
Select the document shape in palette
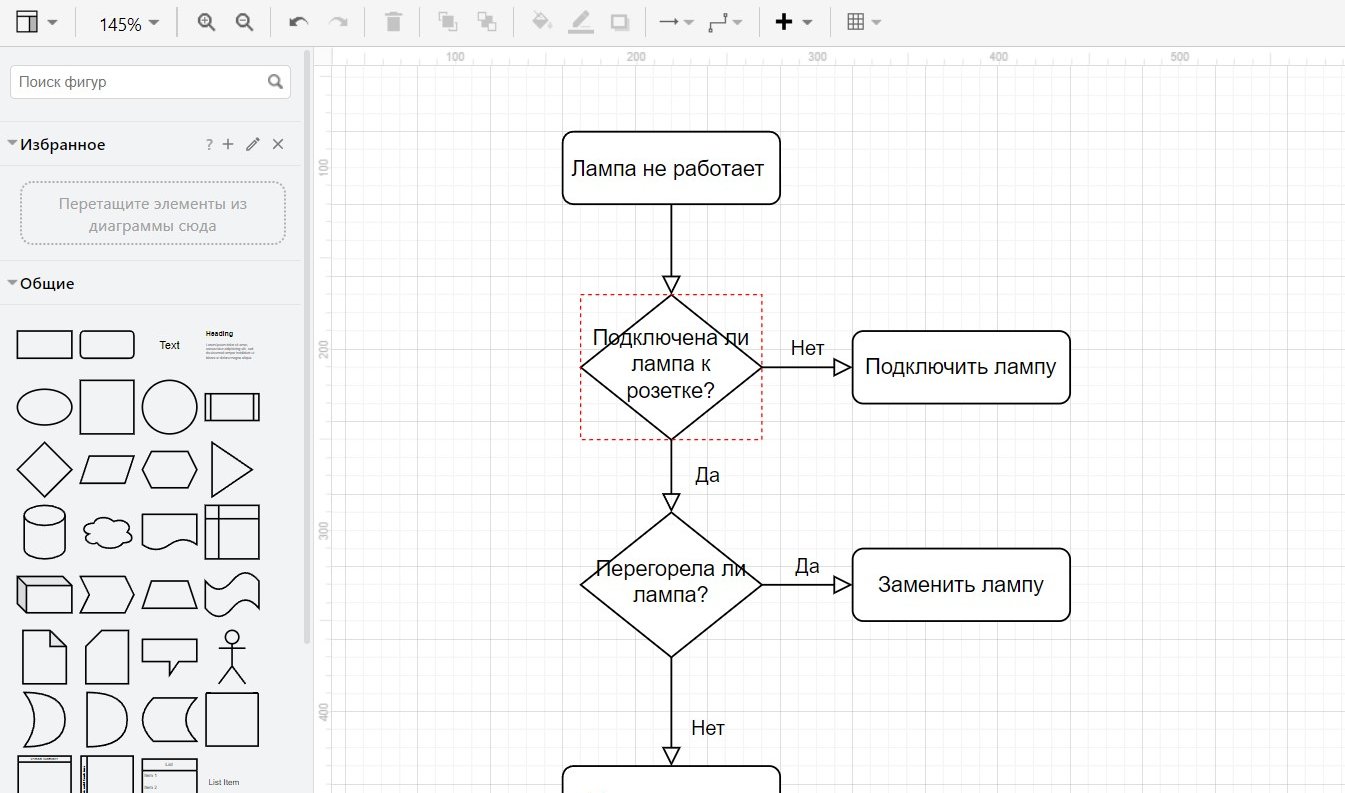click(x=170, y=532)
